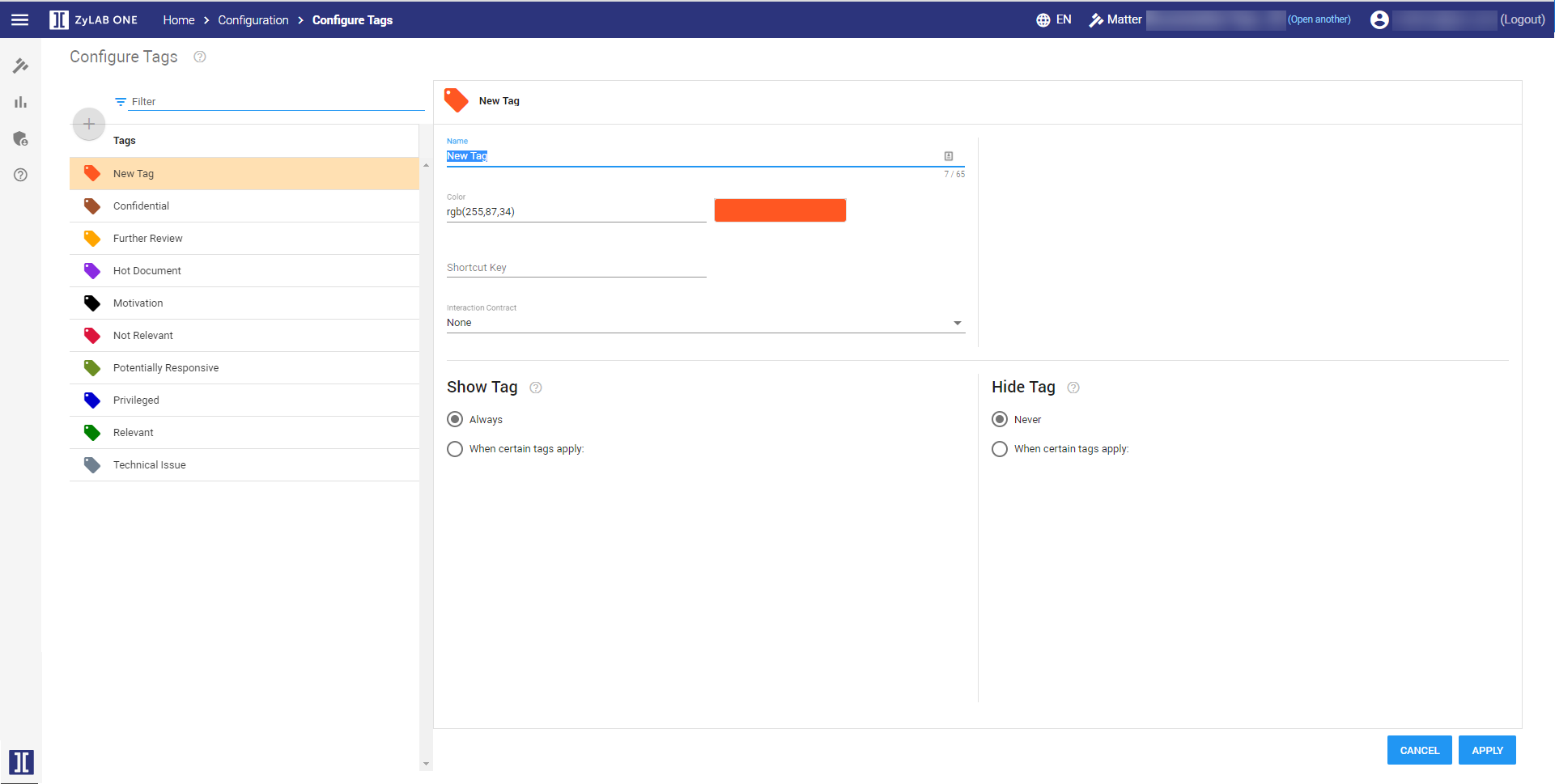Go to Configuration breadcrumb

[253, 20]
